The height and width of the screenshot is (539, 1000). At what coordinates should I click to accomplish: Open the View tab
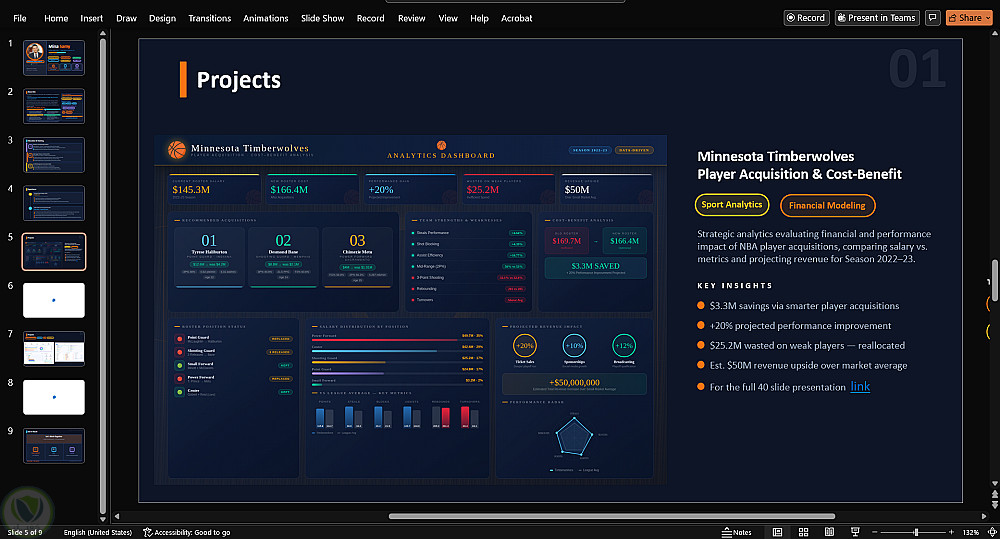coord(448,18)
